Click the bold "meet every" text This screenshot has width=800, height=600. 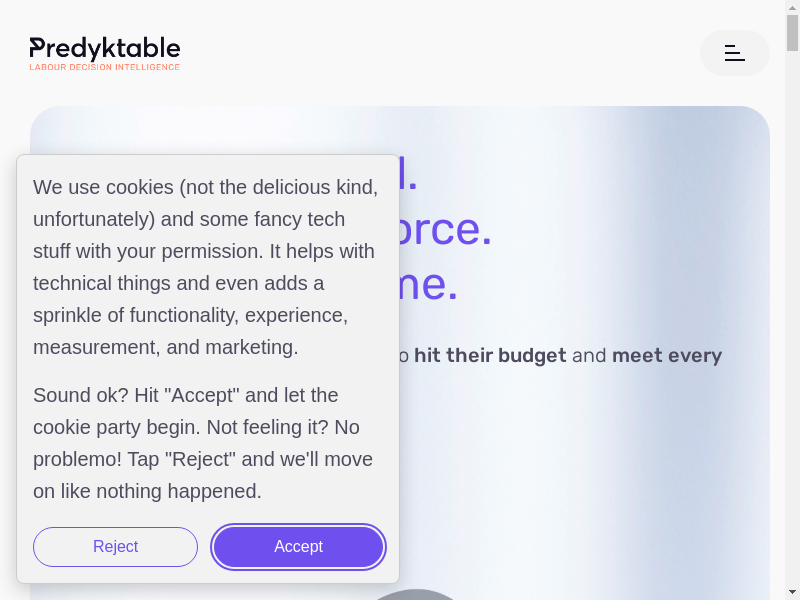(x=667, y=355)
